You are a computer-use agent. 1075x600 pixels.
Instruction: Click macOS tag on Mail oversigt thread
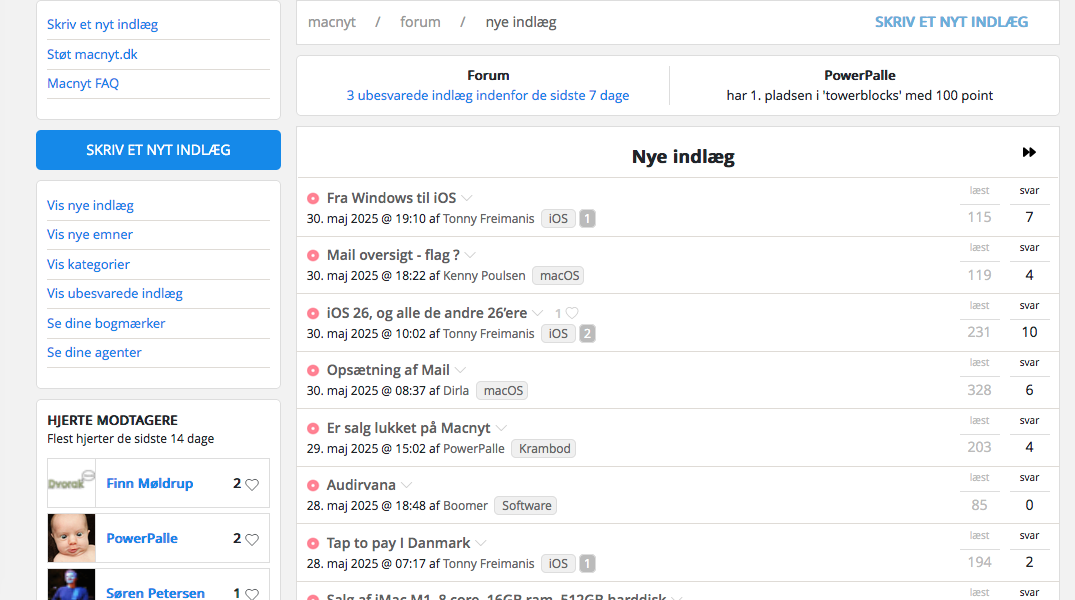pos(559,276)
